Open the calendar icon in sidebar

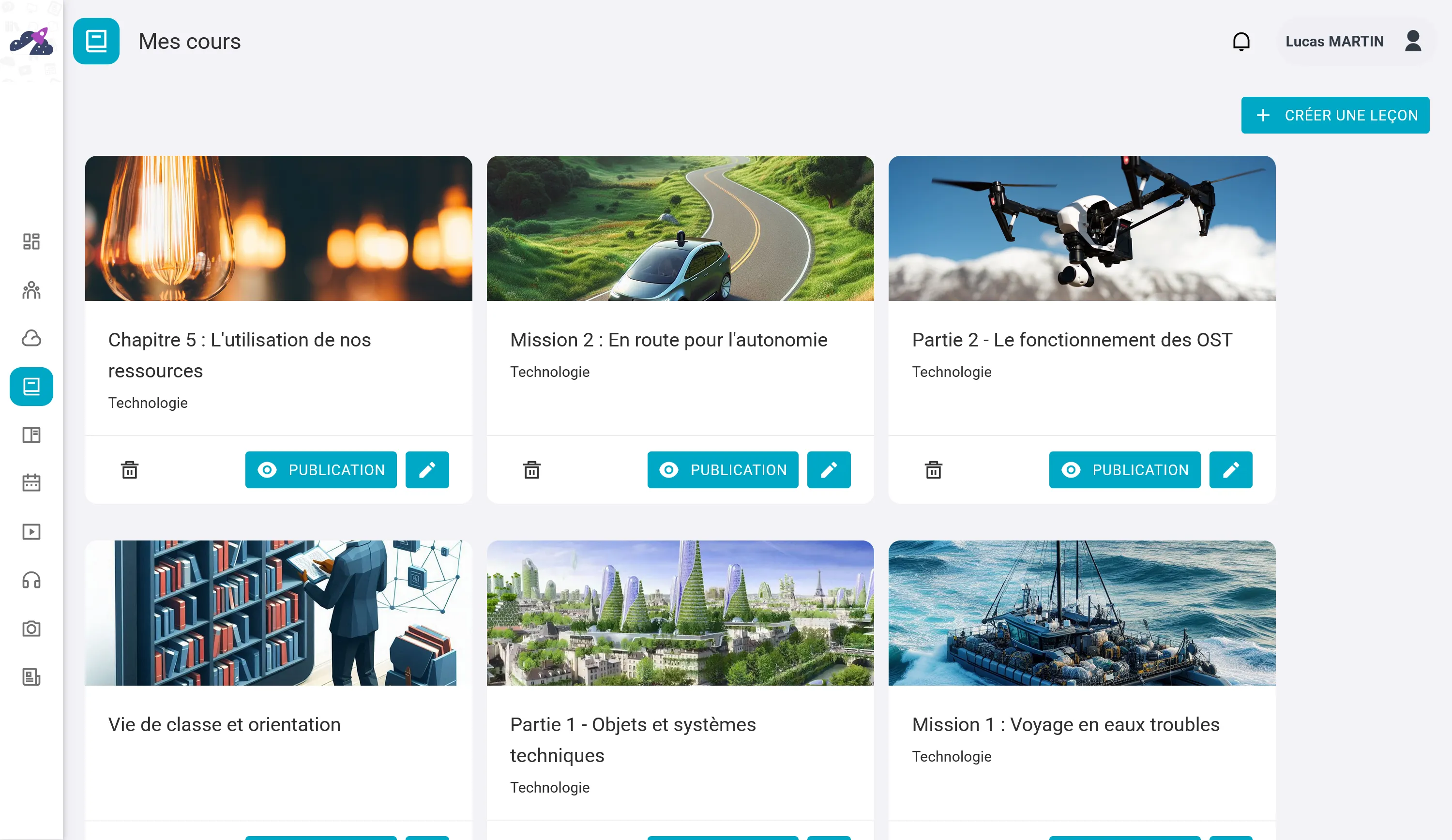coord(31,483)
